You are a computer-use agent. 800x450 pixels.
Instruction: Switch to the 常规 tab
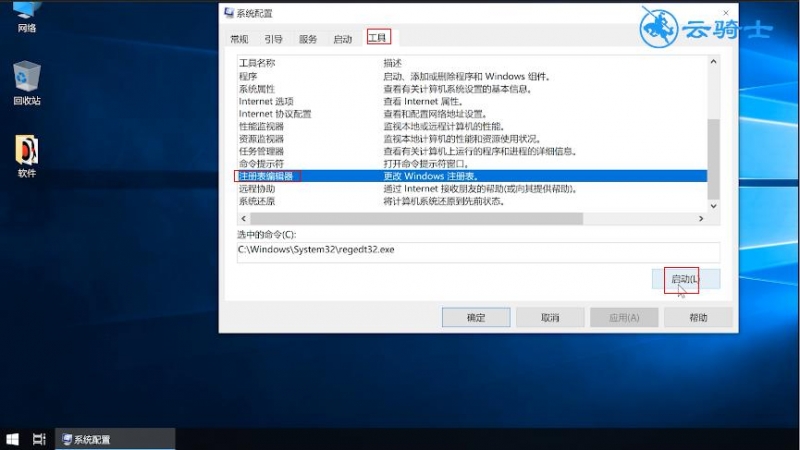(239, 39)
